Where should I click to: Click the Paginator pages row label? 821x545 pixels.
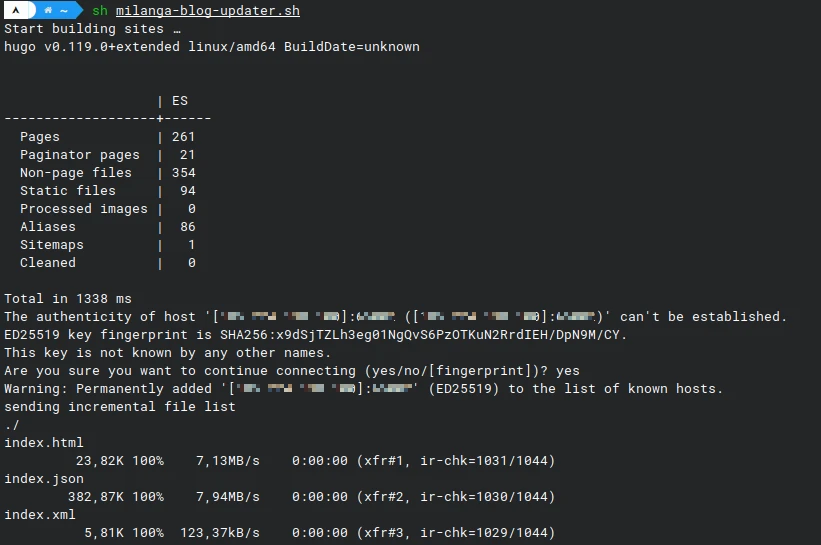click(x=79, y=155)
